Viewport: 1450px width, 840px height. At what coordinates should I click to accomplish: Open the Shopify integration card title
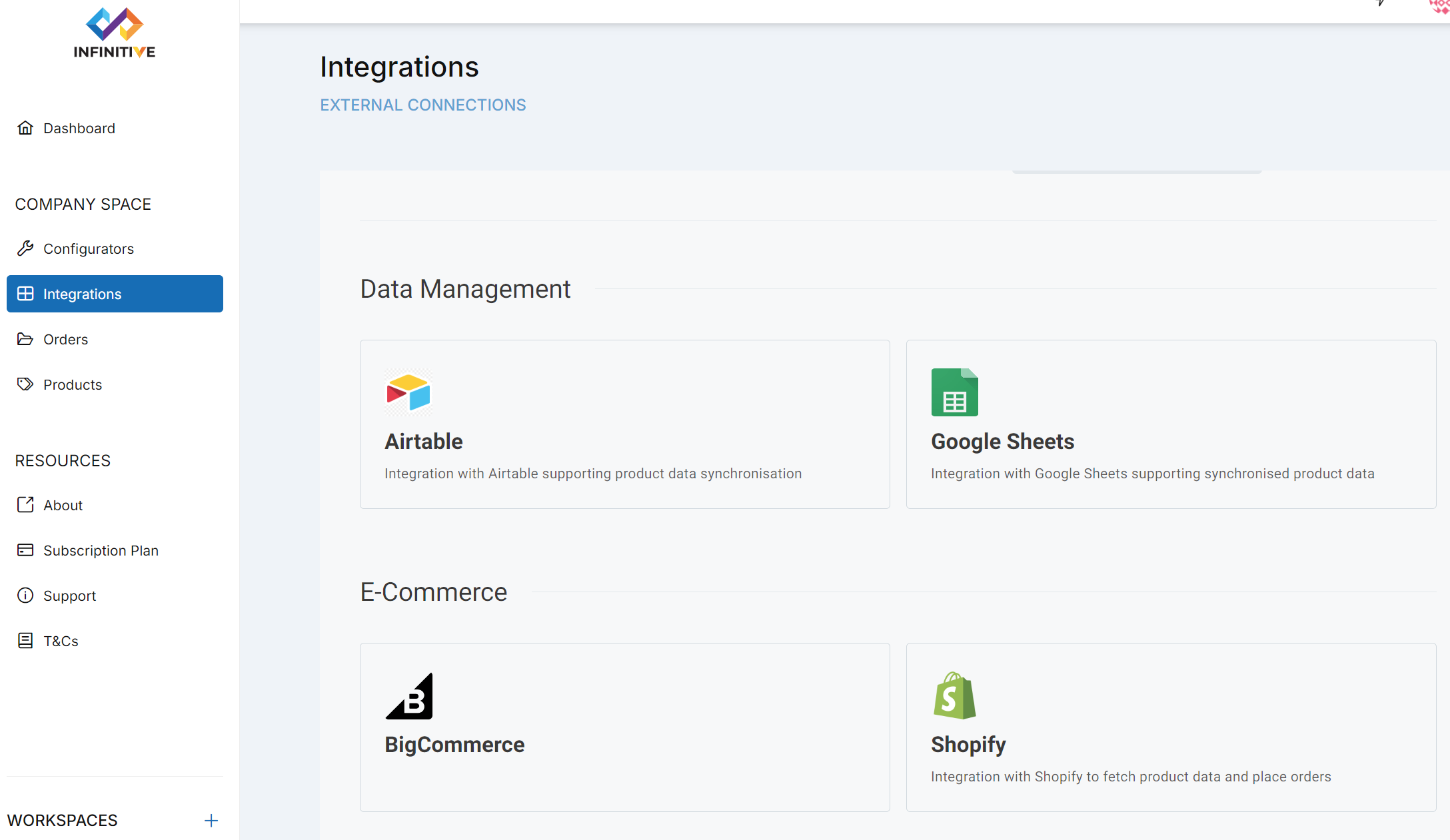(968, 745)
